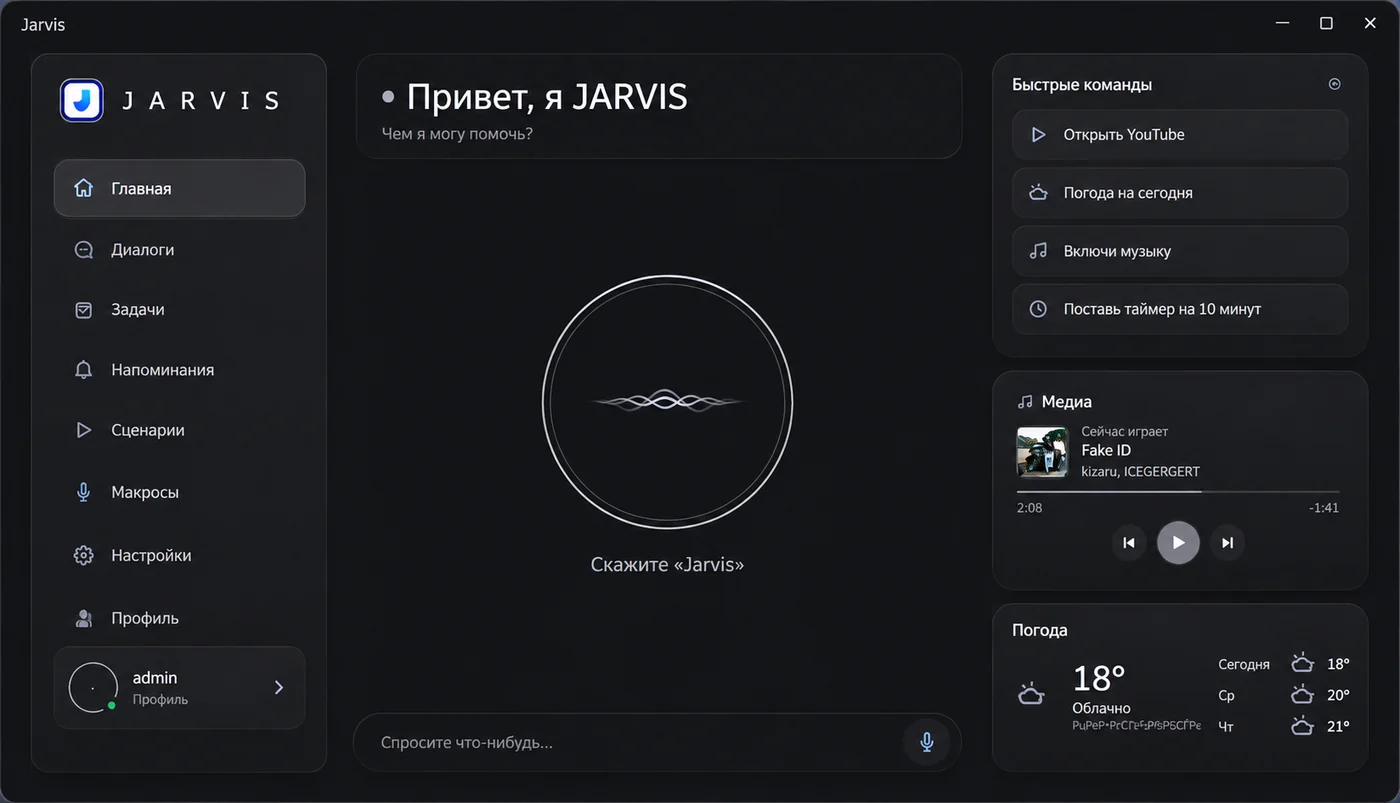Click the large cloudy weather icon
1400x803 pixels.
[x=1031, y=693]
